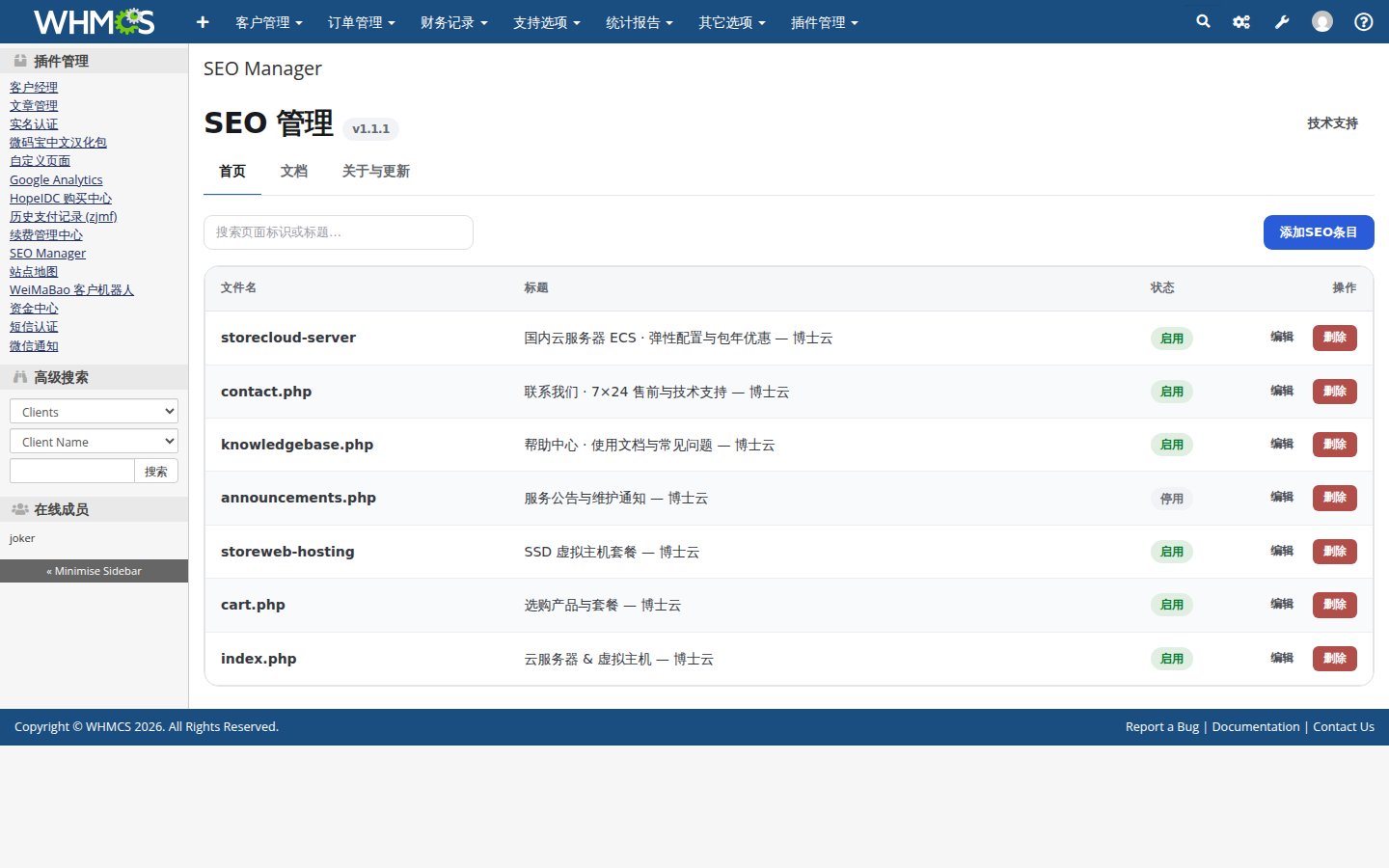The width and height of the screenshot is (1389, 868).
Task: Open 客户经理 sidebar link
Action: click(x=34, y=87)
